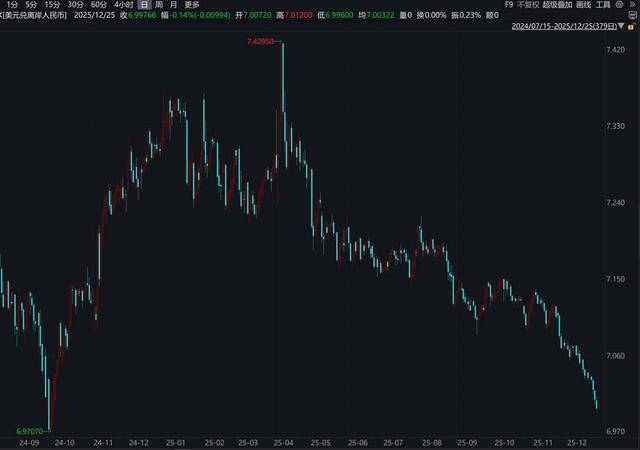This screenshot has height=450, width=640.
Task: Open the 工具 tools menu
Action: (x=603, y=5)
